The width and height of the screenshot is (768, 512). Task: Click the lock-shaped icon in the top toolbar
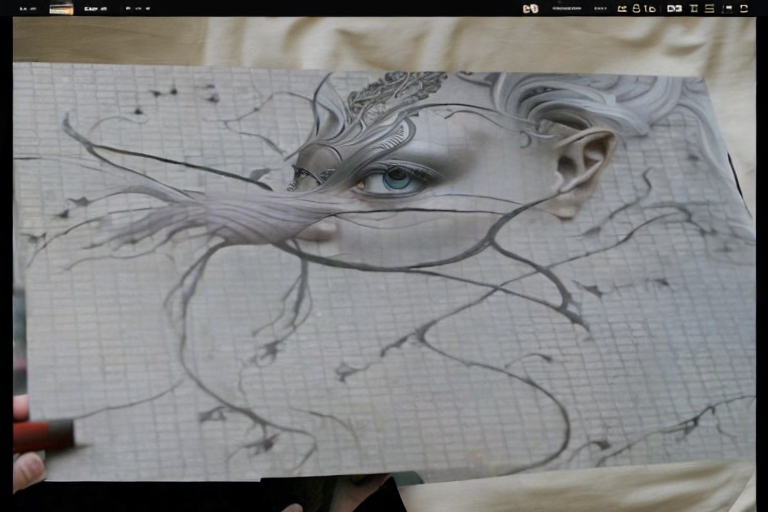[x=636, y=8]
